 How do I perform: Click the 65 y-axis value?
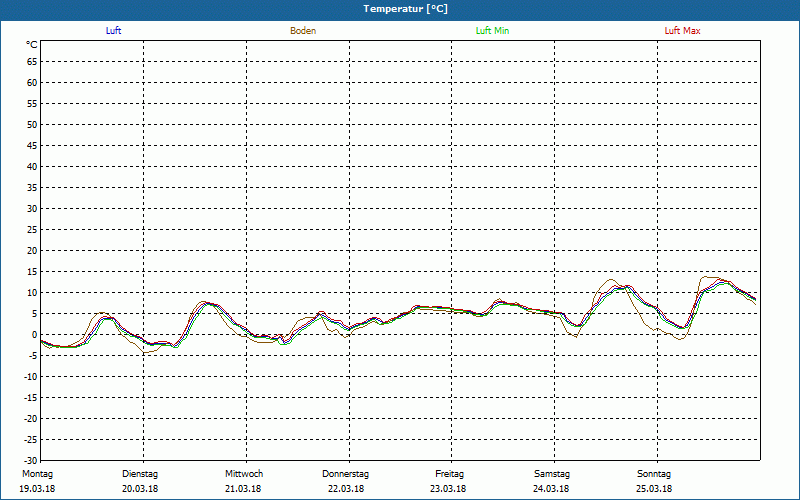pos(32,62)
